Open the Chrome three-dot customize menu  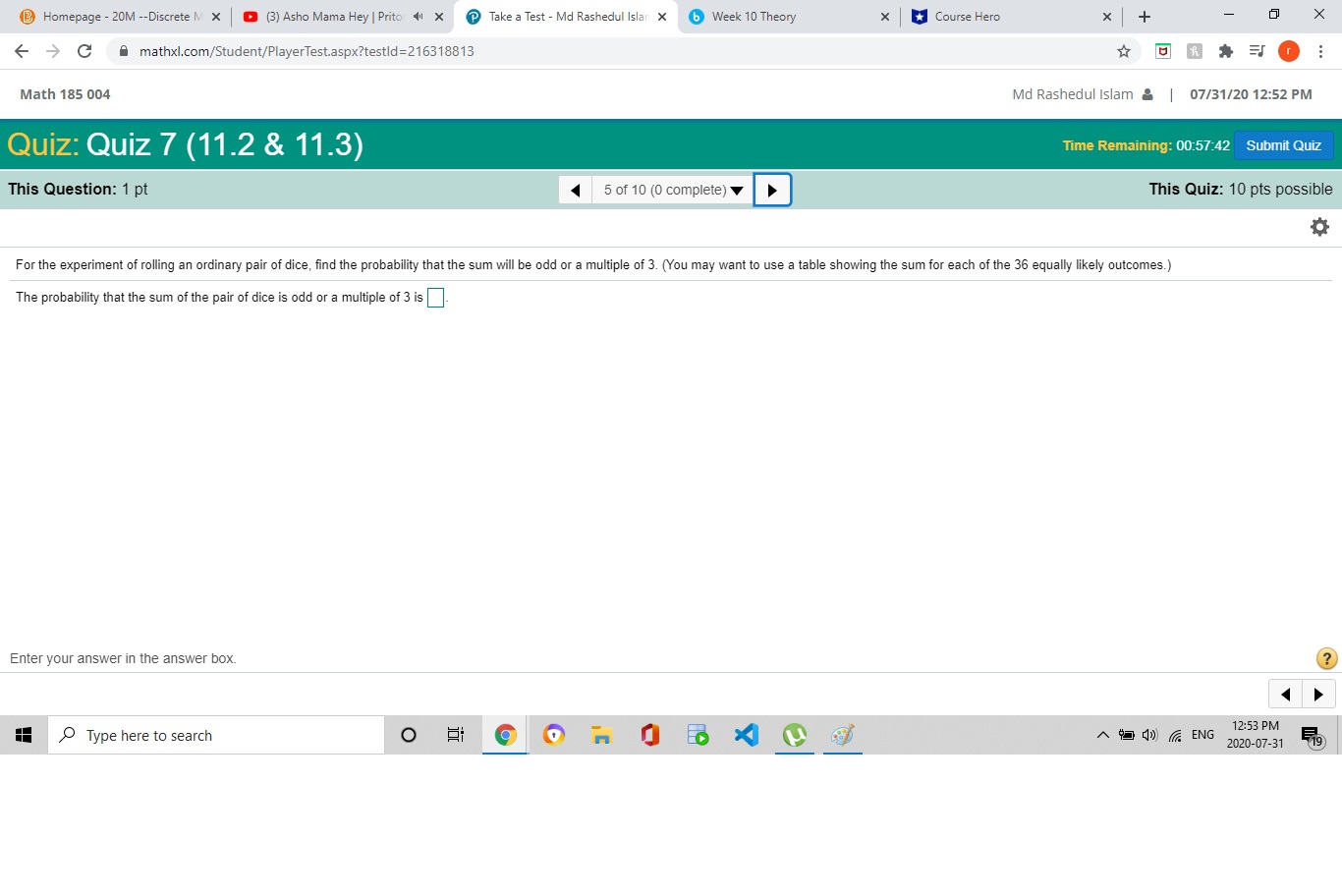(1321, 51)
